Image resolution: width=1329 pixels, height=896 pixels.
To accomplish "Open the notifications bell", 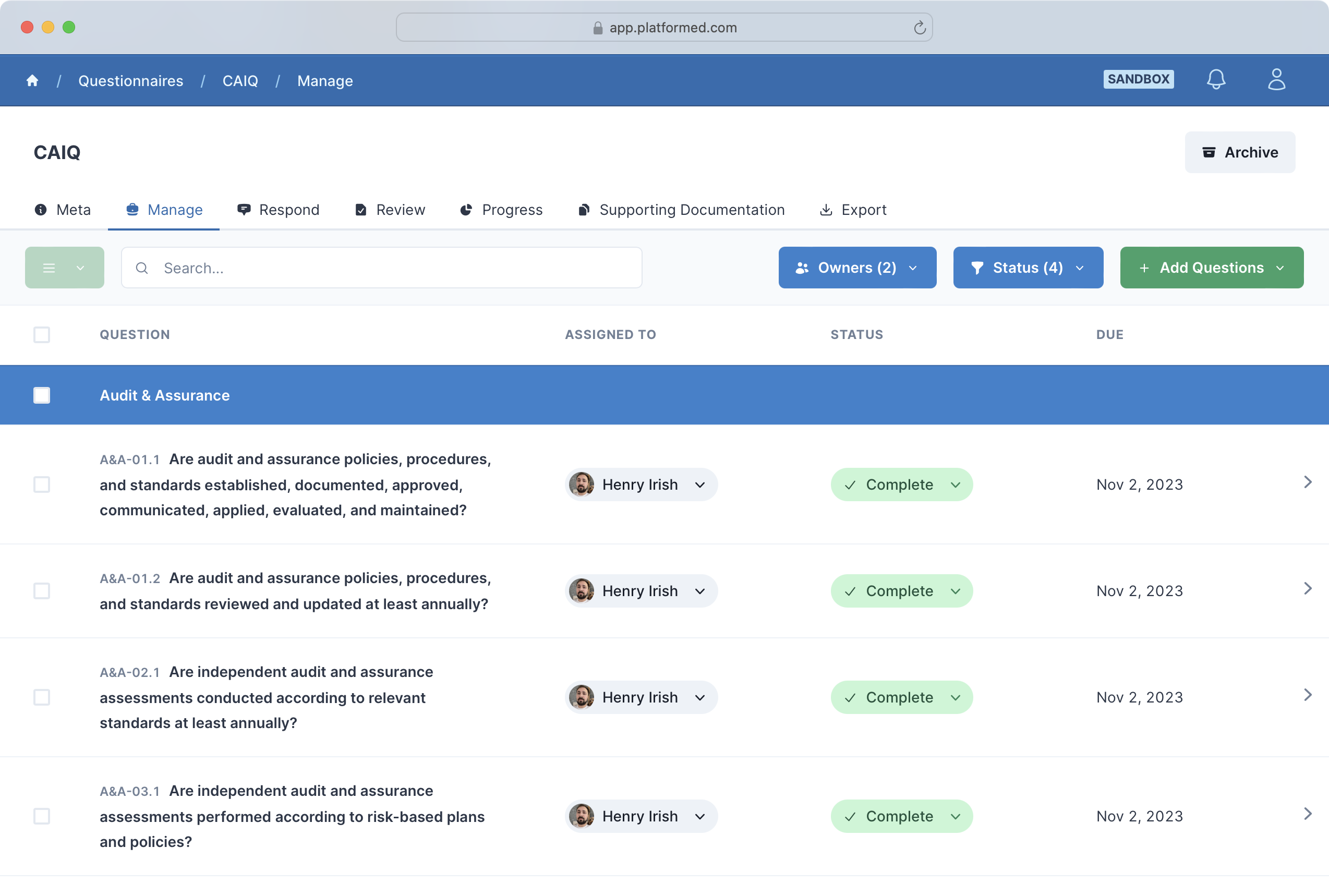I will point(1216,79).
